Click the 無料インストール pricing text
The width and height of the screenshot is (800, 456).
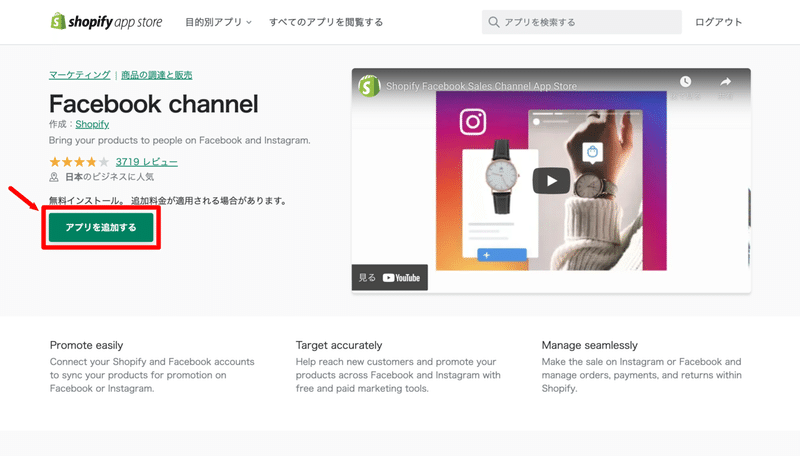167,201
